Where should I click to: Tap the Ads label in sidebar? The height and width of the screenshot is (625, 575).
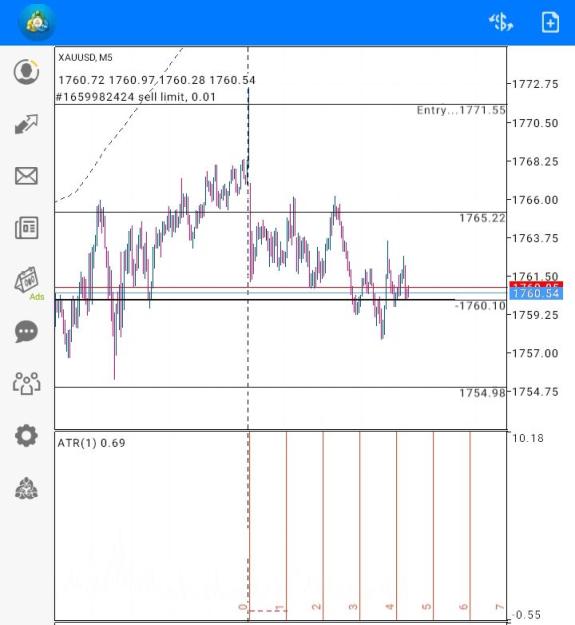coord(37,297)
